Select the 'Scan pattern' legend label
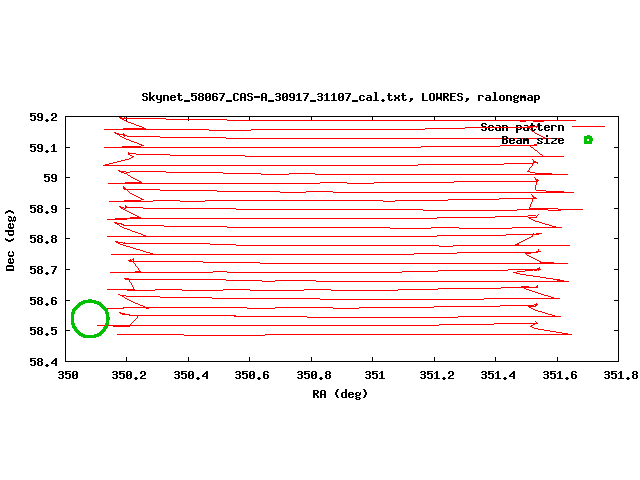This screenshot has height=480, width=640. click(x=522, y=127)
